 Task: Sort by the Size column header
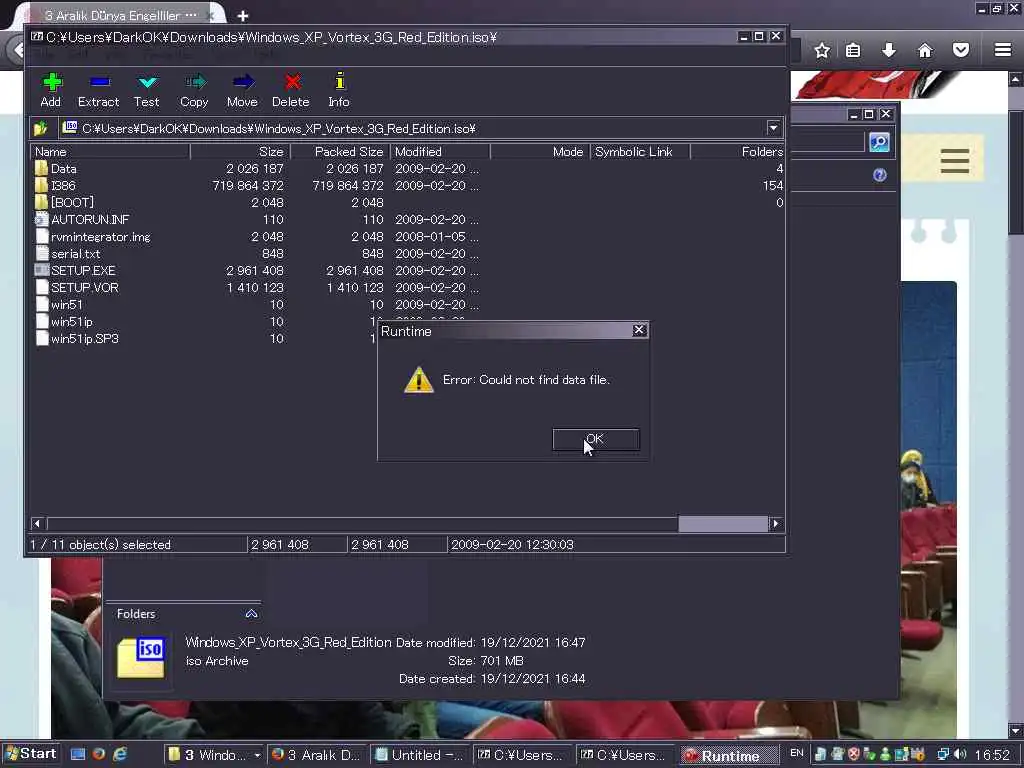(x=240, y=152)
